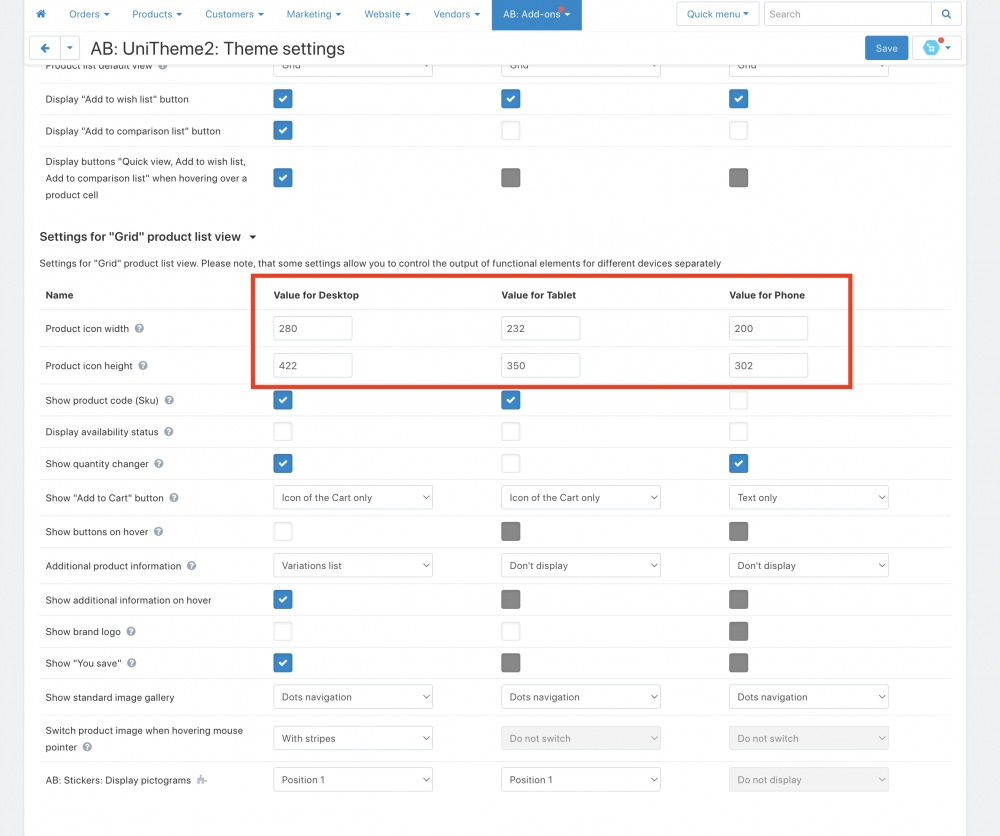Click the search magnifier button

tap(946, 14)
